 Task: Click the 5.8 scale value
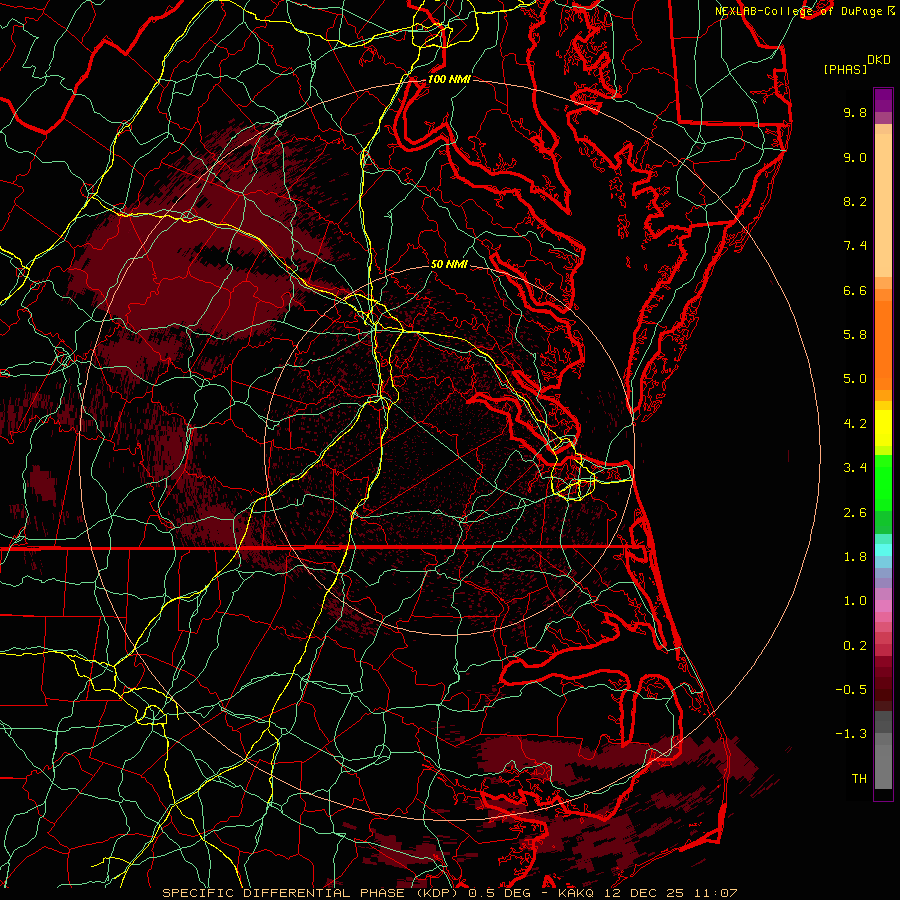855,335
